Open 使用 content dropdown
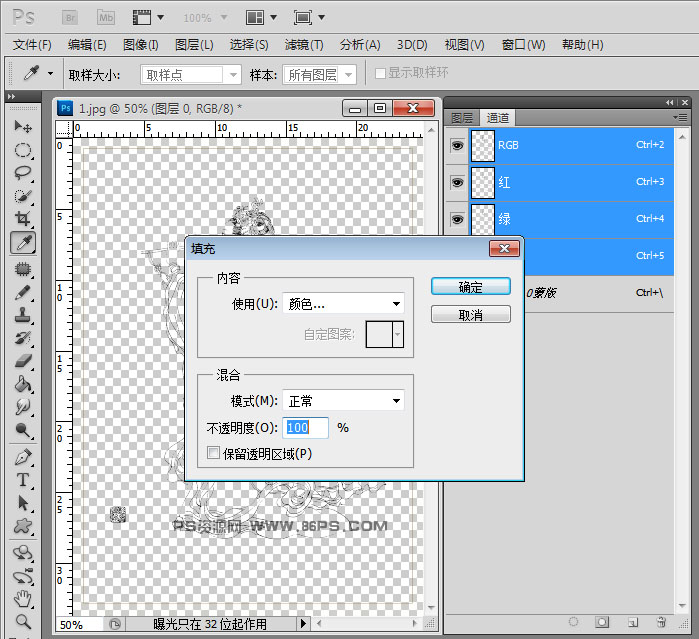This screenshot has width=699, height=639. click(x=344, y=304)
